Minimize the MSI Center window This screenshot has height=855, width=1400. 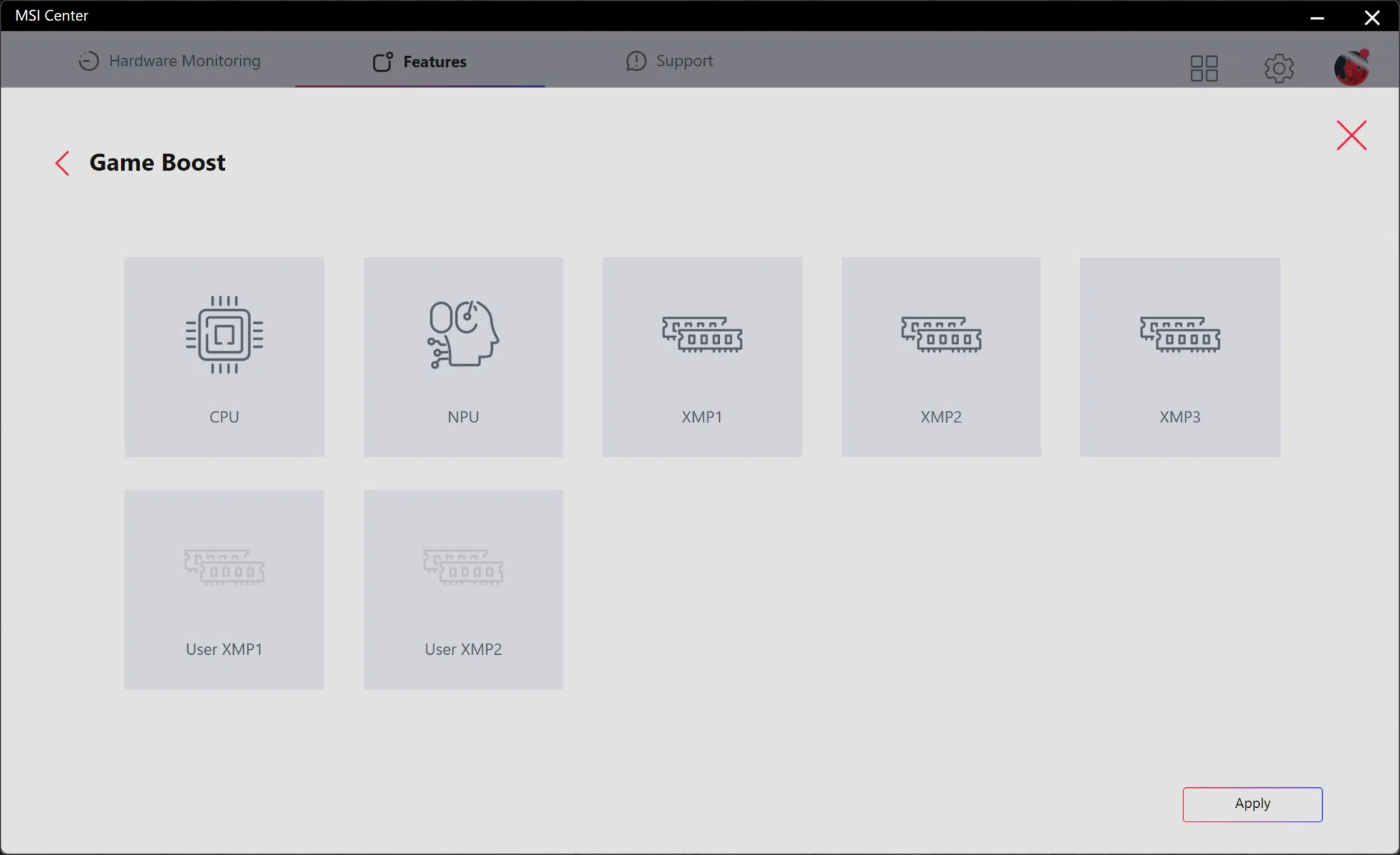point(1317,17)
